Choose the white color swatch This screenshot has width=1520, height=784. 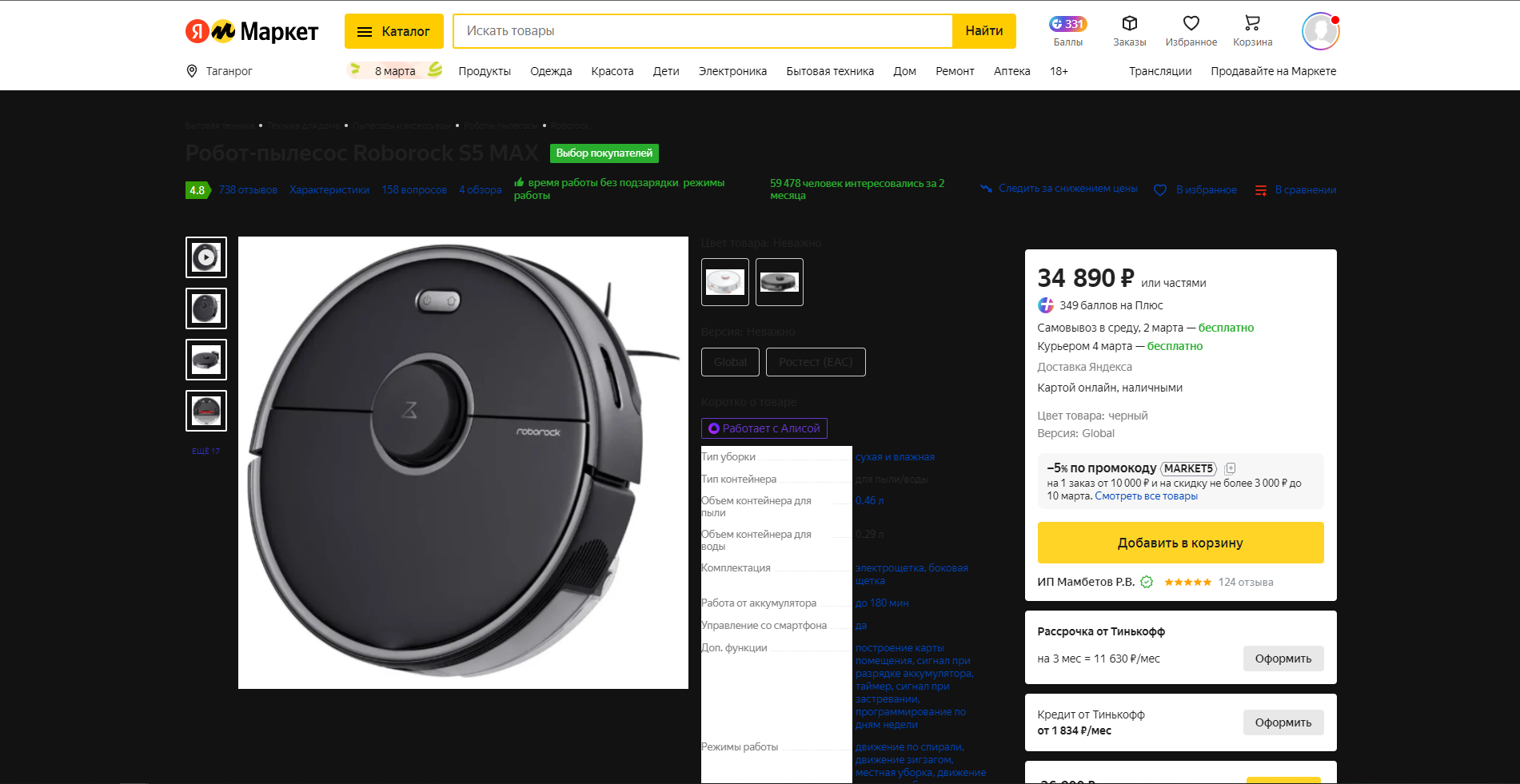pos(725,282)
